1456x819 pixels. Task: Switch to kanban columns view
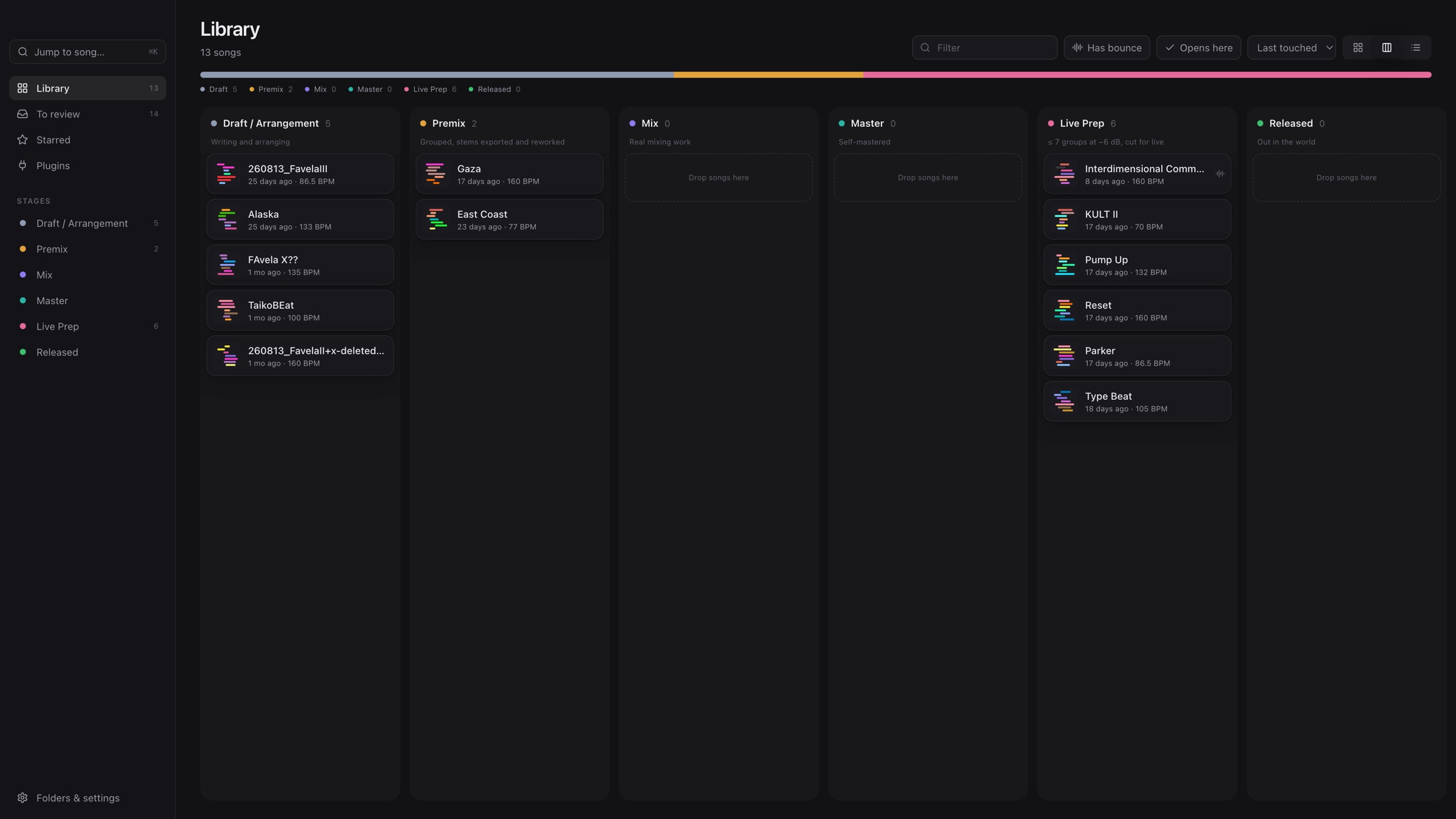coord(1387,47)
